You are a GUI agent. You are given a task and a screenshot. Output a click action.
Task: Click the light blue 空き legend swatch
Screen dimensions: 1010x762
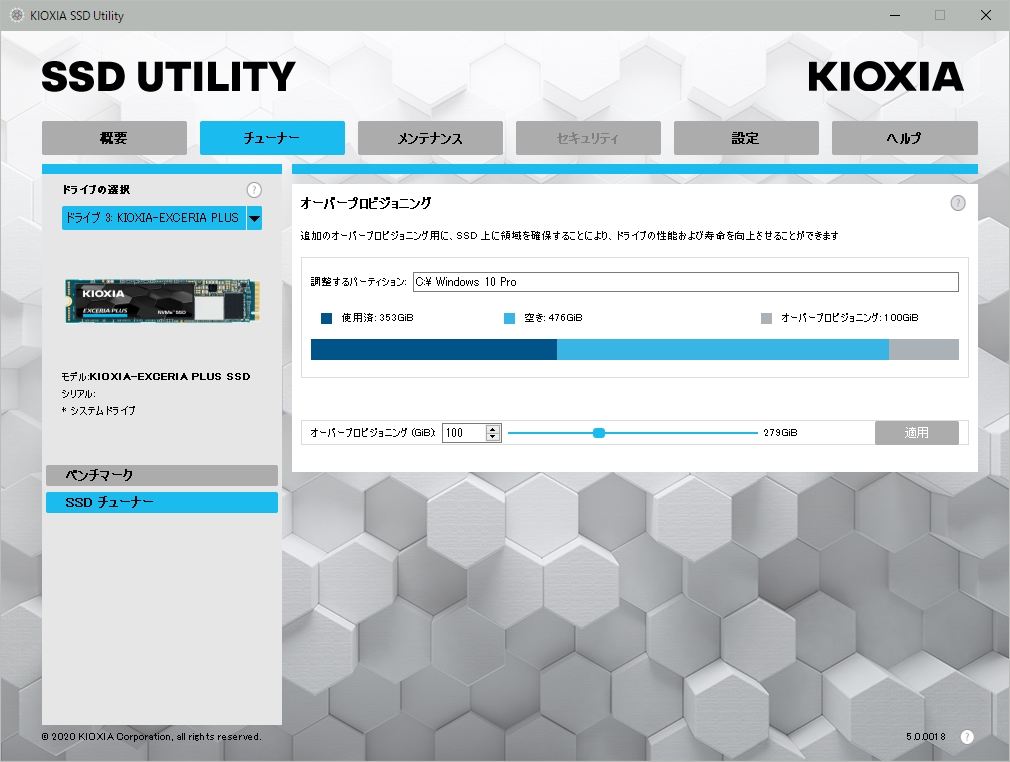coord(510,318)
